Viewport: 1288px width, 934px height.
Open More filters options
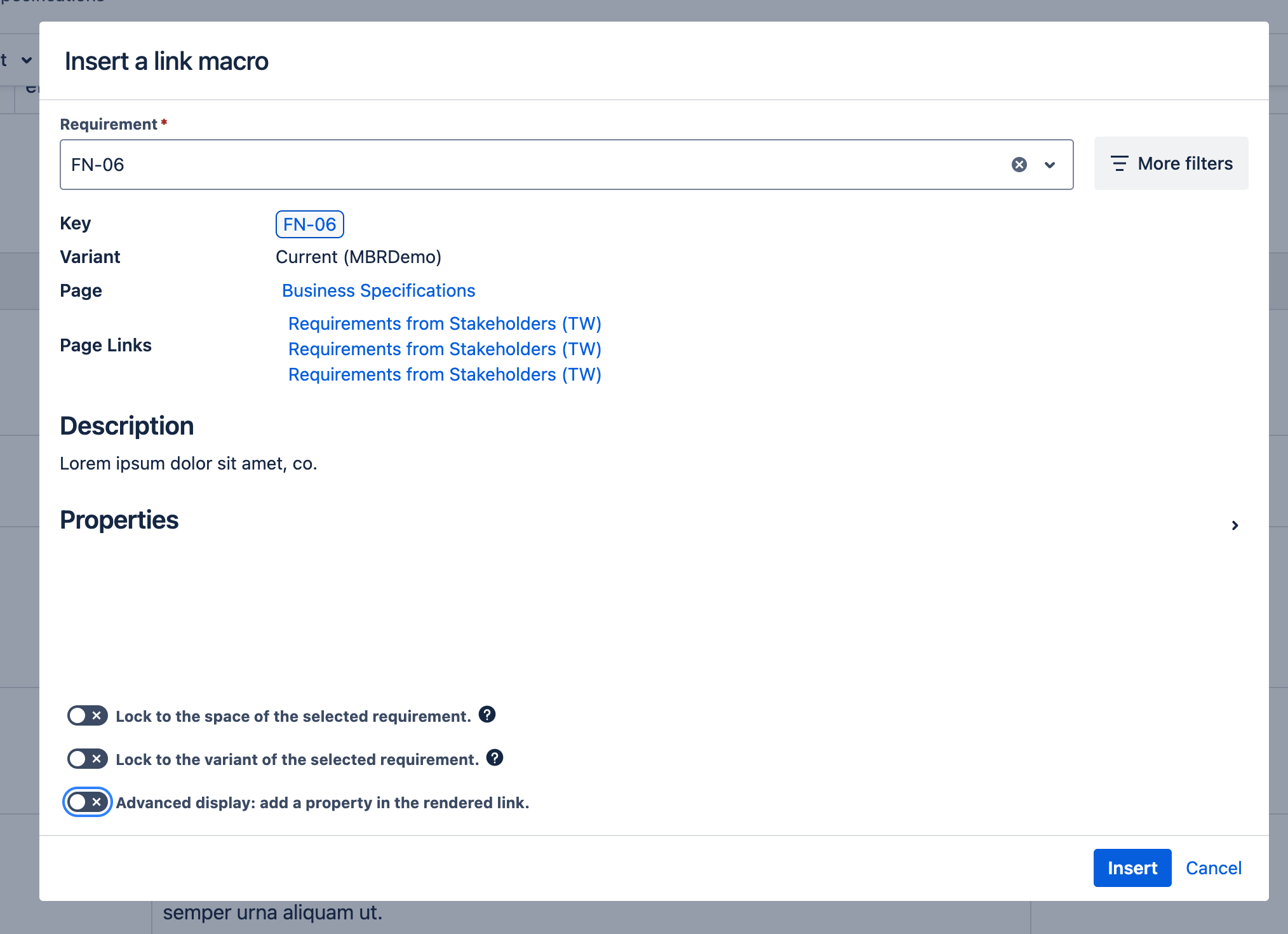coord(1171,163)
